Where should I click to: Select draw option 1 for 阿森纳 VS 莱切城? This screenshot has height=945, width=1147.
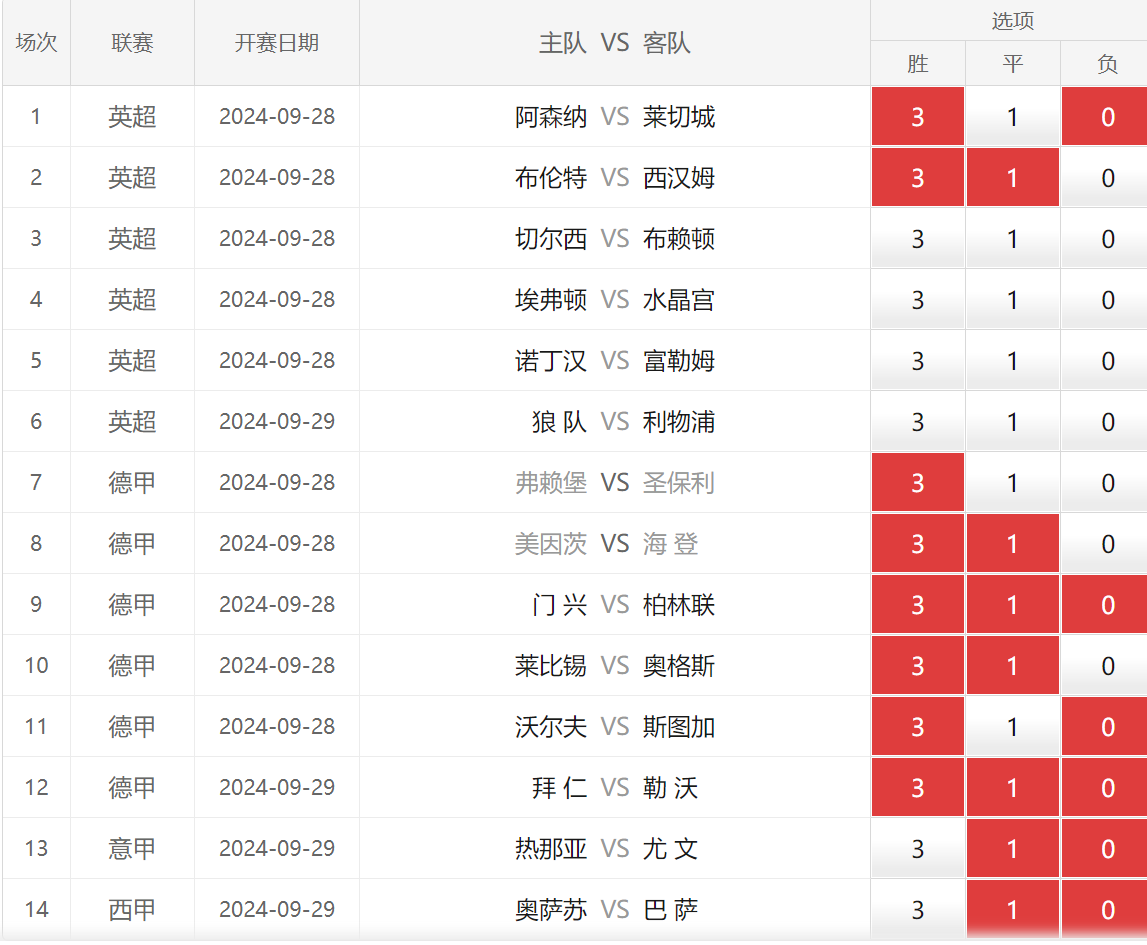tap(1012, 116)
